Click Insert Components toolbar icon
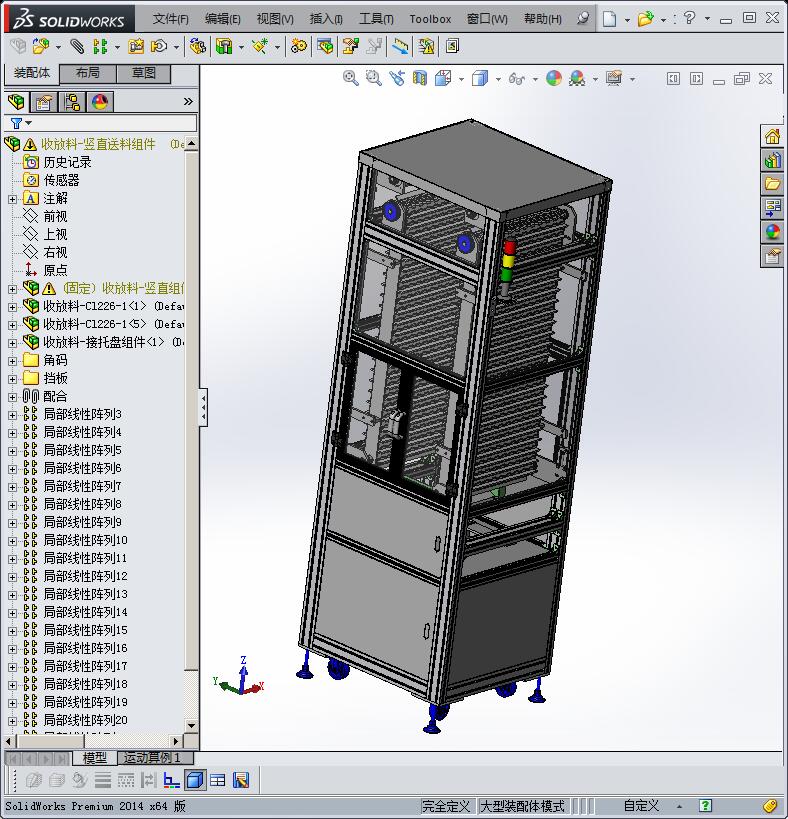 point(41,46)
